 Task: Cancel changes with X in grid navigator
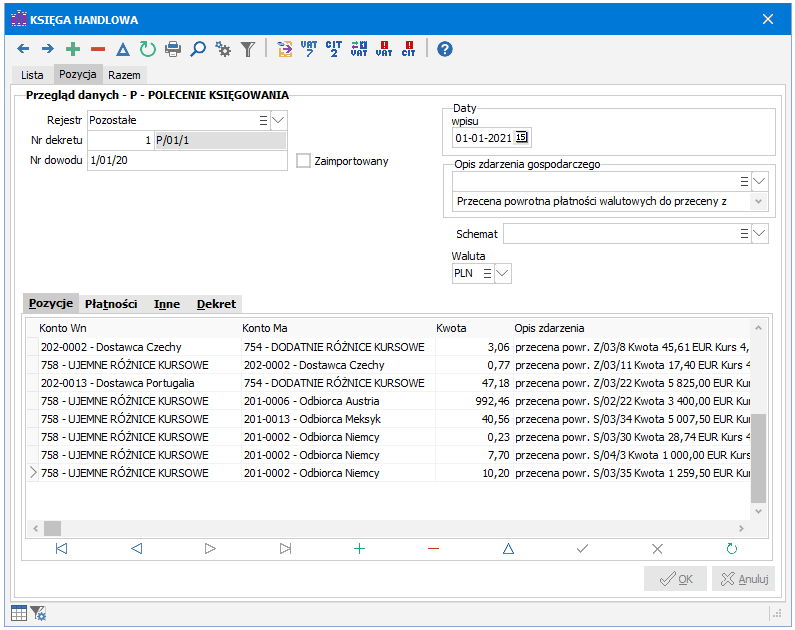657,548
